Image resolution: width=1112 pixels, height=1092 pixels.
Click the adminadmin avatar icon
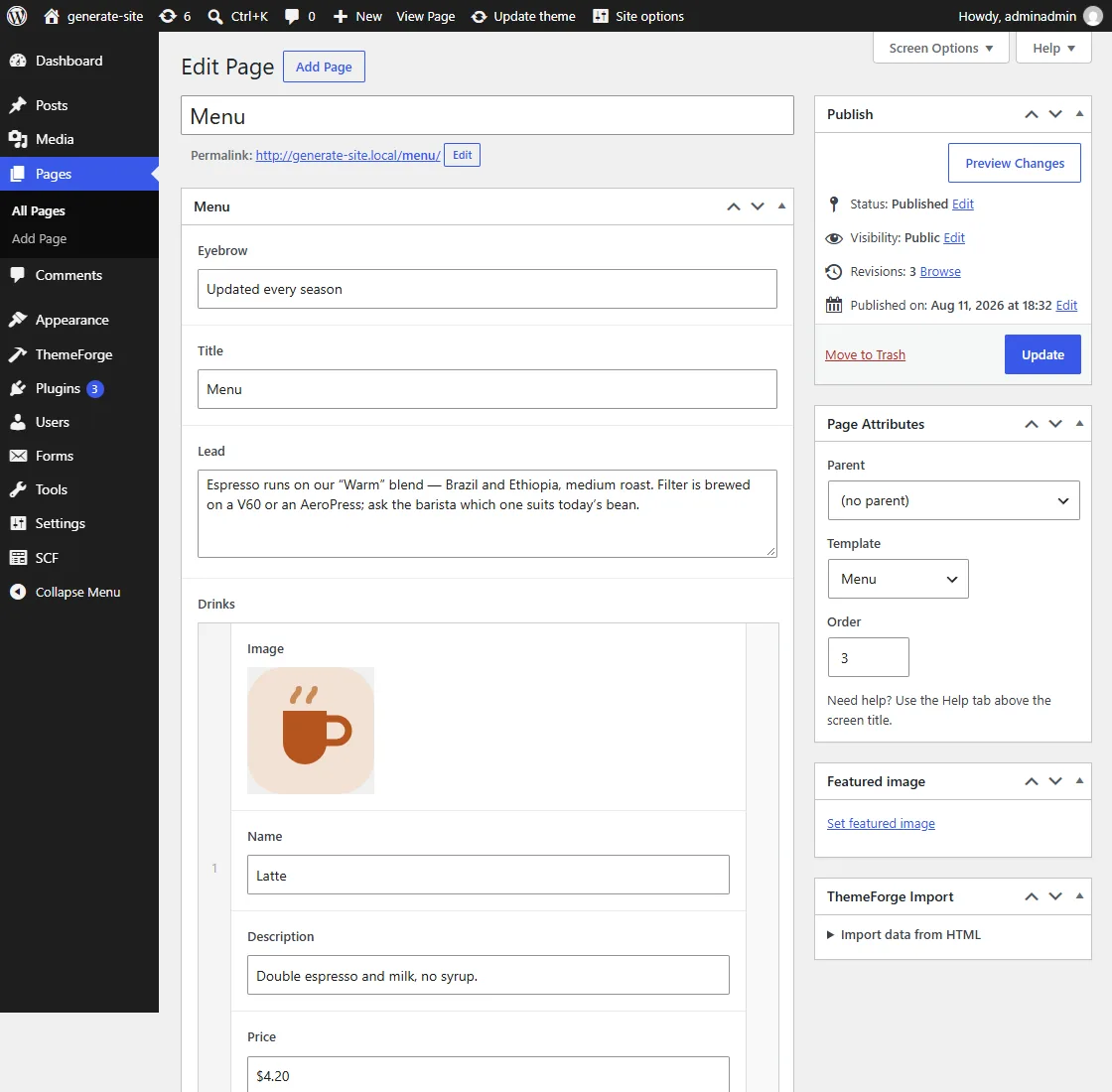coord(1093,16)
